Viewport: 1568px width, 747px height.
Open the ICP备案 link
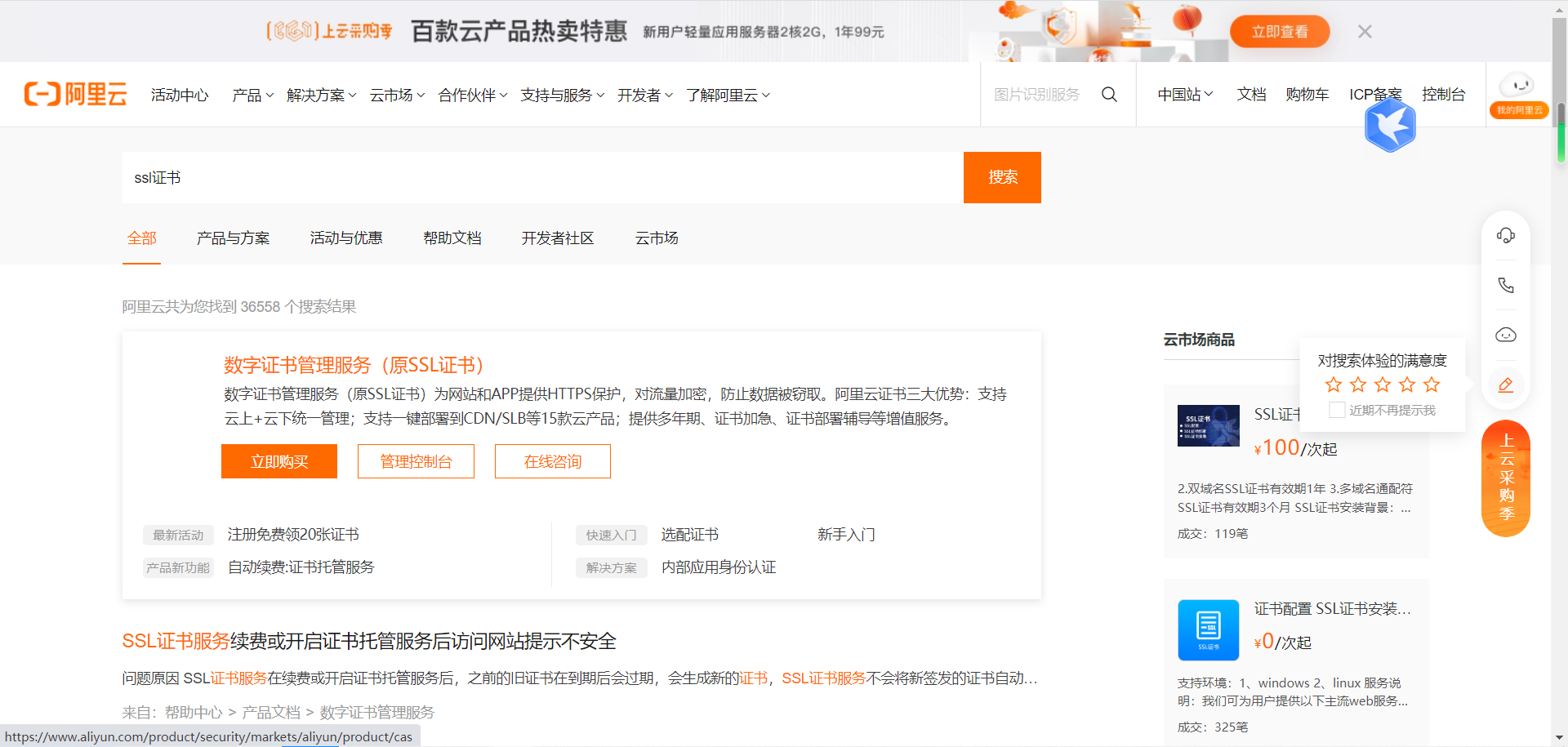(x=1376, y=95)
